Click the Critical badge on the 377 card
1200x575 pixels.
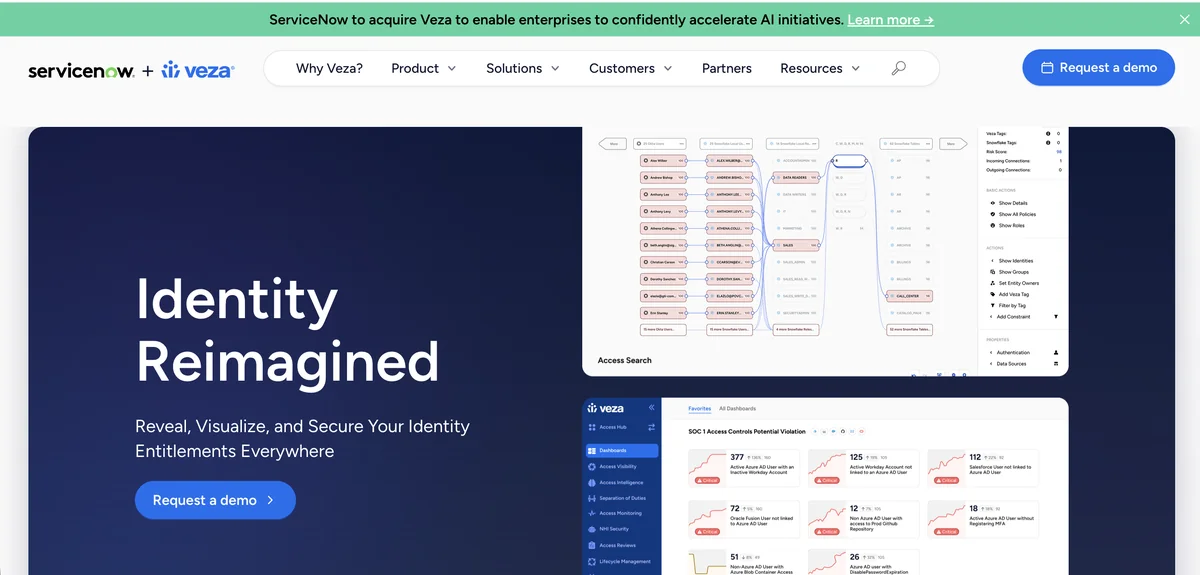pyautogui.click(x=706, y=481)
